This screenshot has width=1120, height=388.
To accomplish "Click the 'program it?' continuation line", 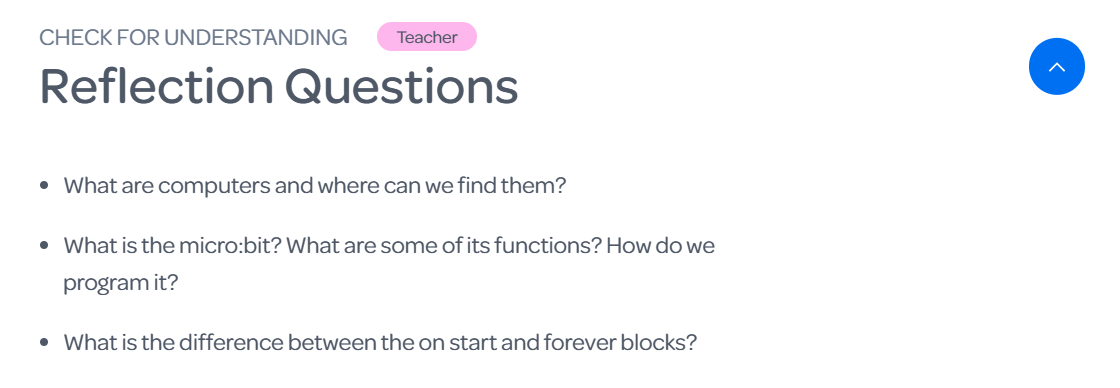I will 120,283.
